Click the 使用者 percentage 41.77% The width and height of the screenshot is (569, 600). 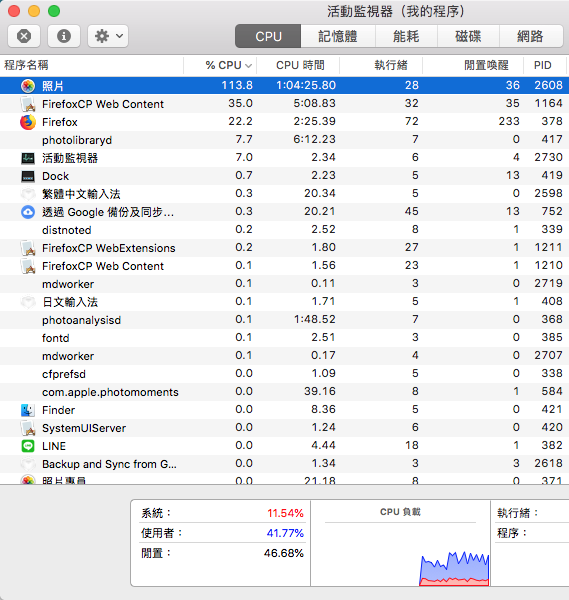(x=285, y=533)
